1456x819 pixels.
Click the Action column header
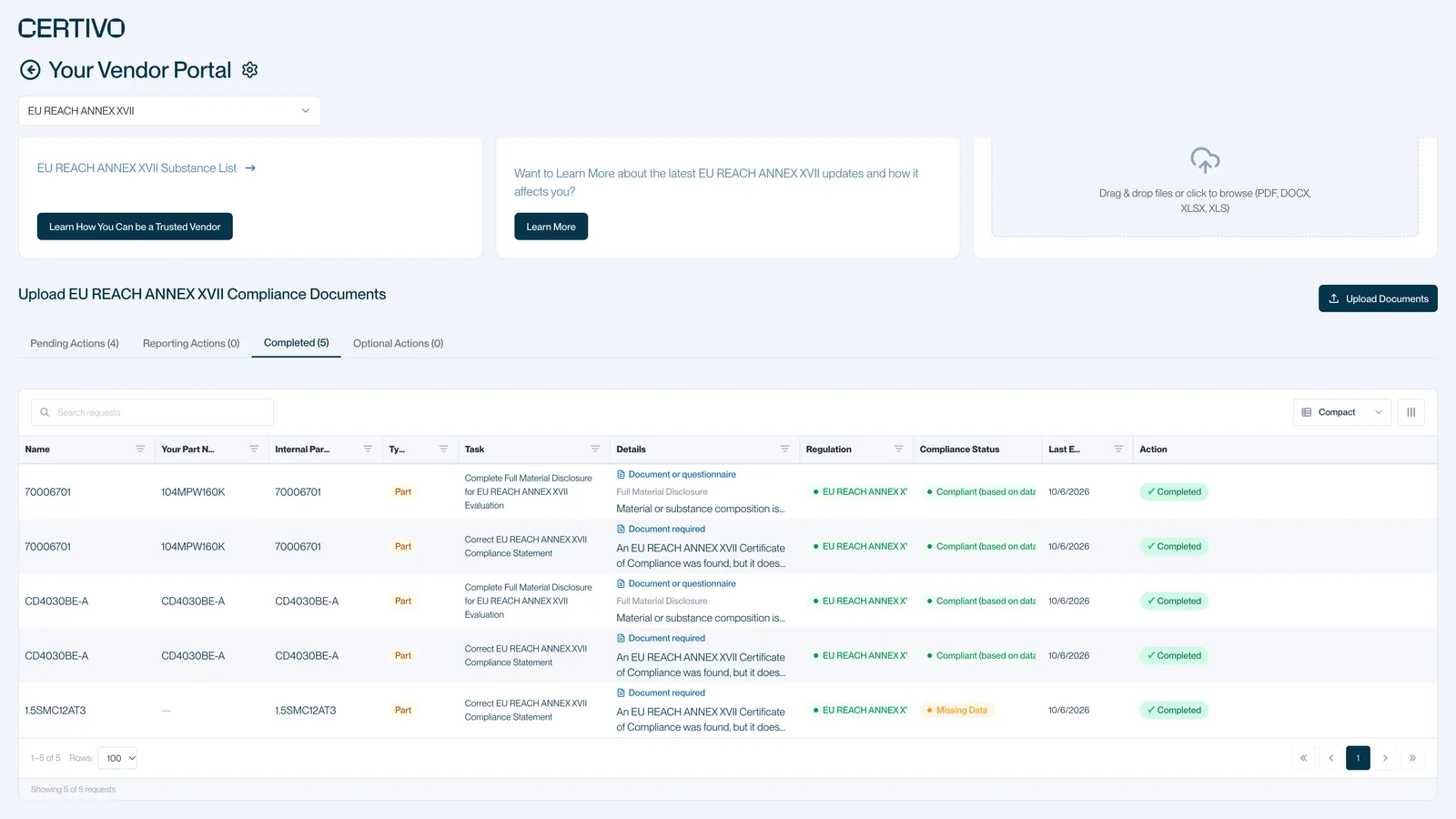click(1153, 450)
